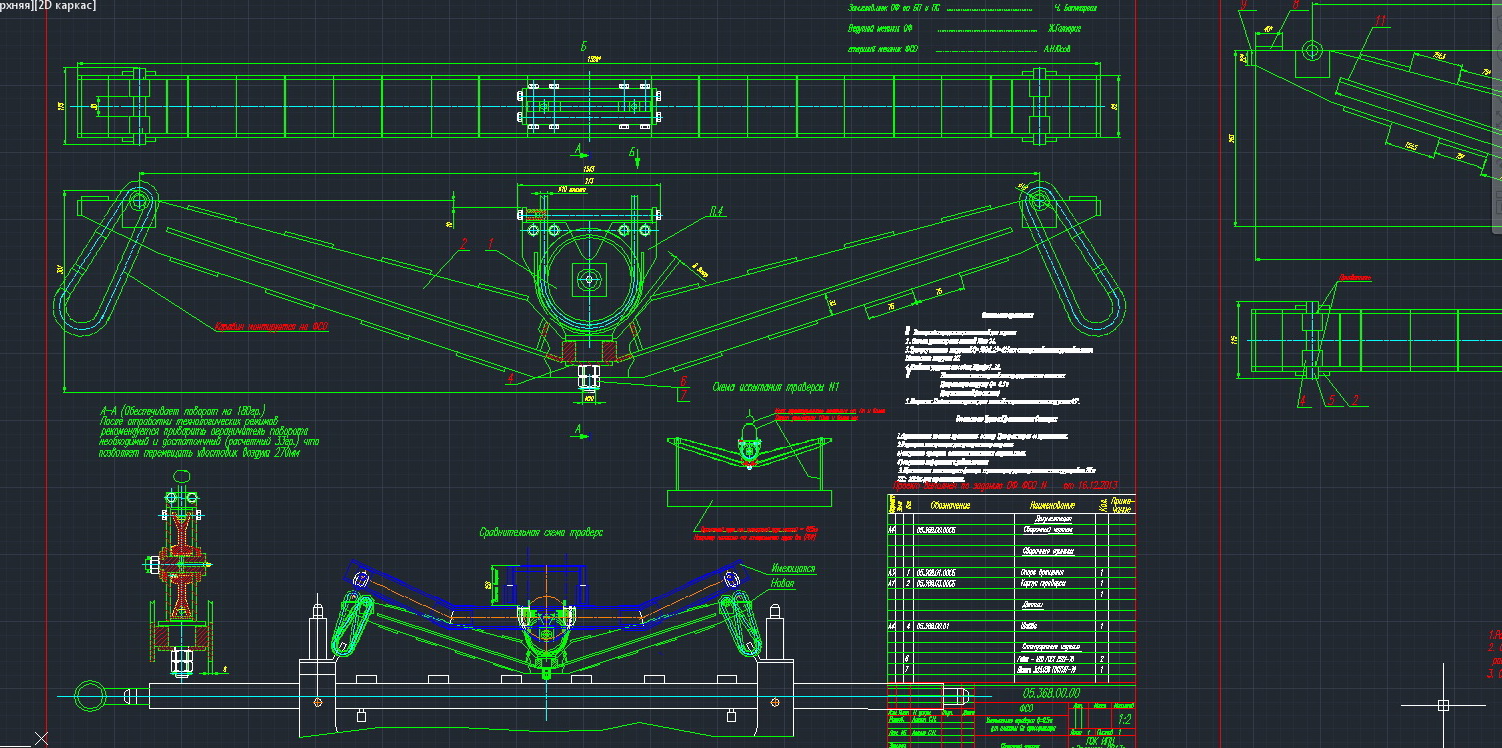Select the heading 'Сравнительная схема траверс'
Image resolution: width=1502 pixels, height=748 pixels.
(541, 534)
